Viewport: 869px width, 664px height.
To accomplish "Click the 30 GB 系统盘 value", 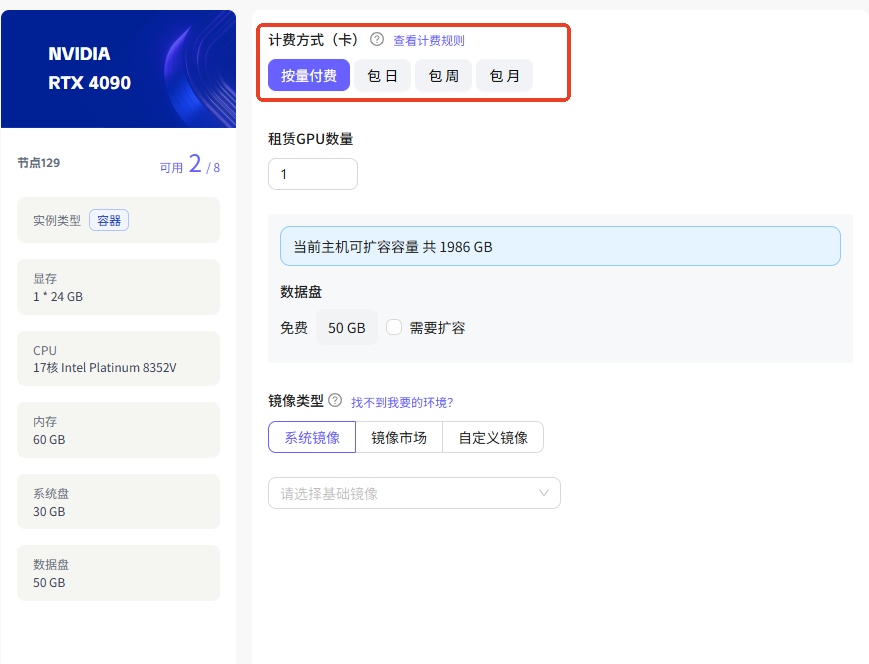I will tap(49, 511).
